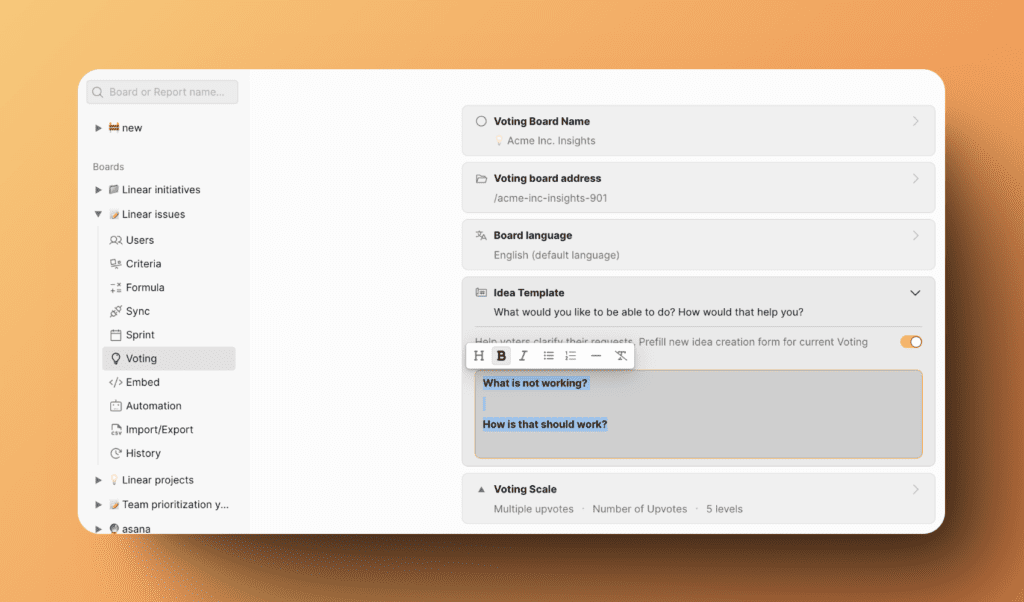Click the Sprint calendar icon
The image size is (1024, 602).
[x=115, y=334]
